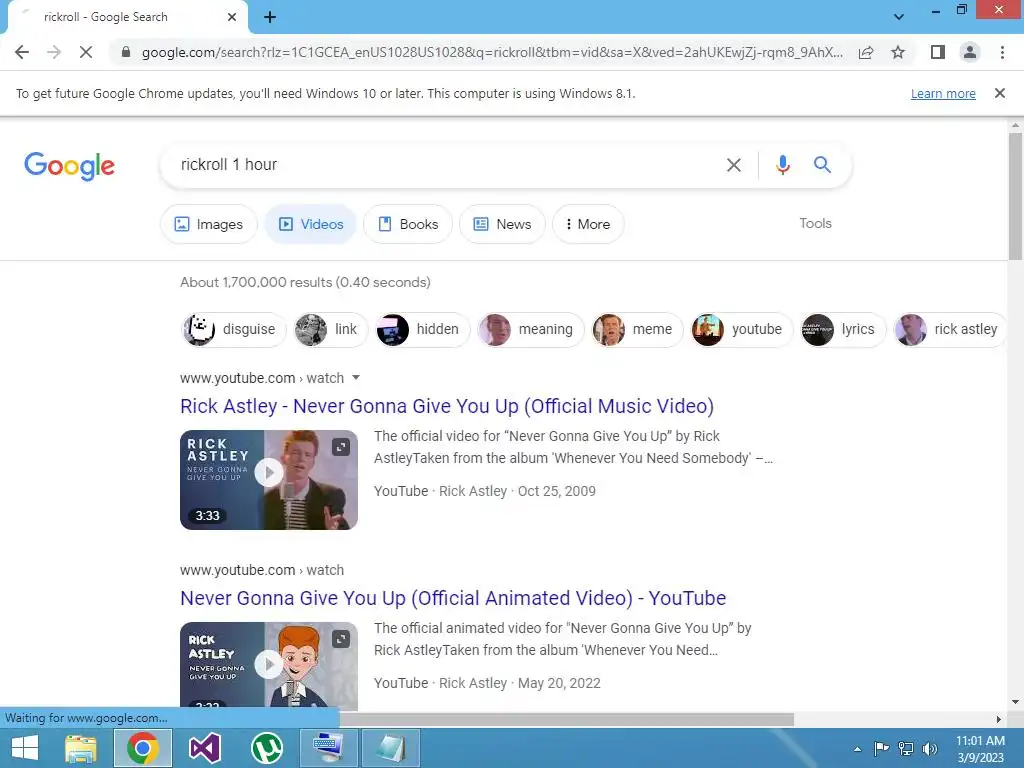Close the rickroll Google Search tab
The height and width of the screenshot is (768, 1024).
232,17
